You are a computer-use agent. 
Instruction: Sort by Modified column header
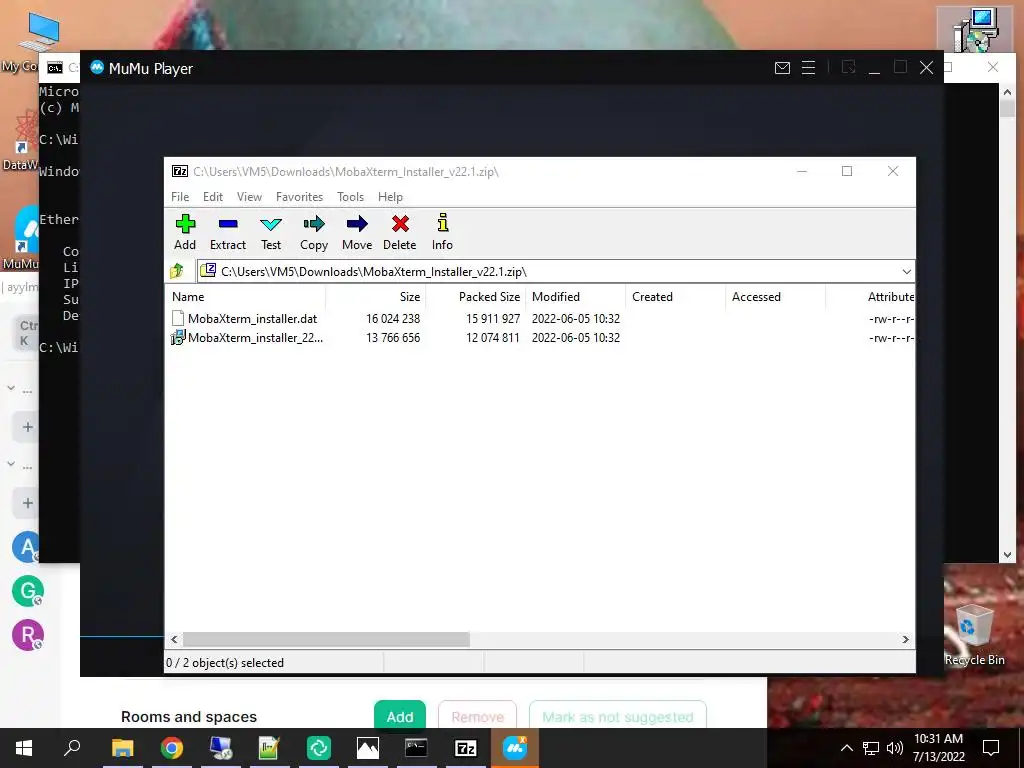[x=575, y=296]
